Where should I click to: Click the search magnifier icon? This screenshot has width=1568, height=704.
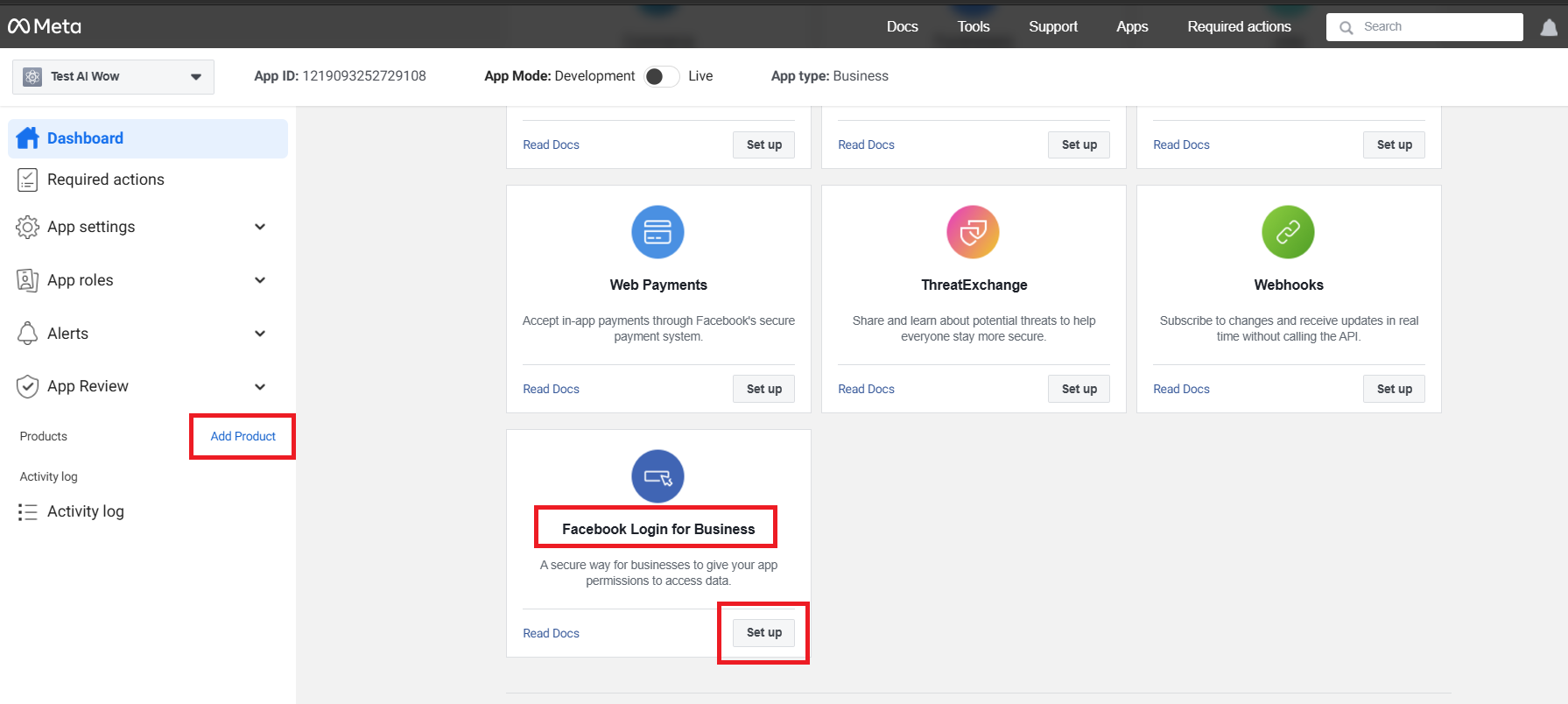(x=1346, y=27)
